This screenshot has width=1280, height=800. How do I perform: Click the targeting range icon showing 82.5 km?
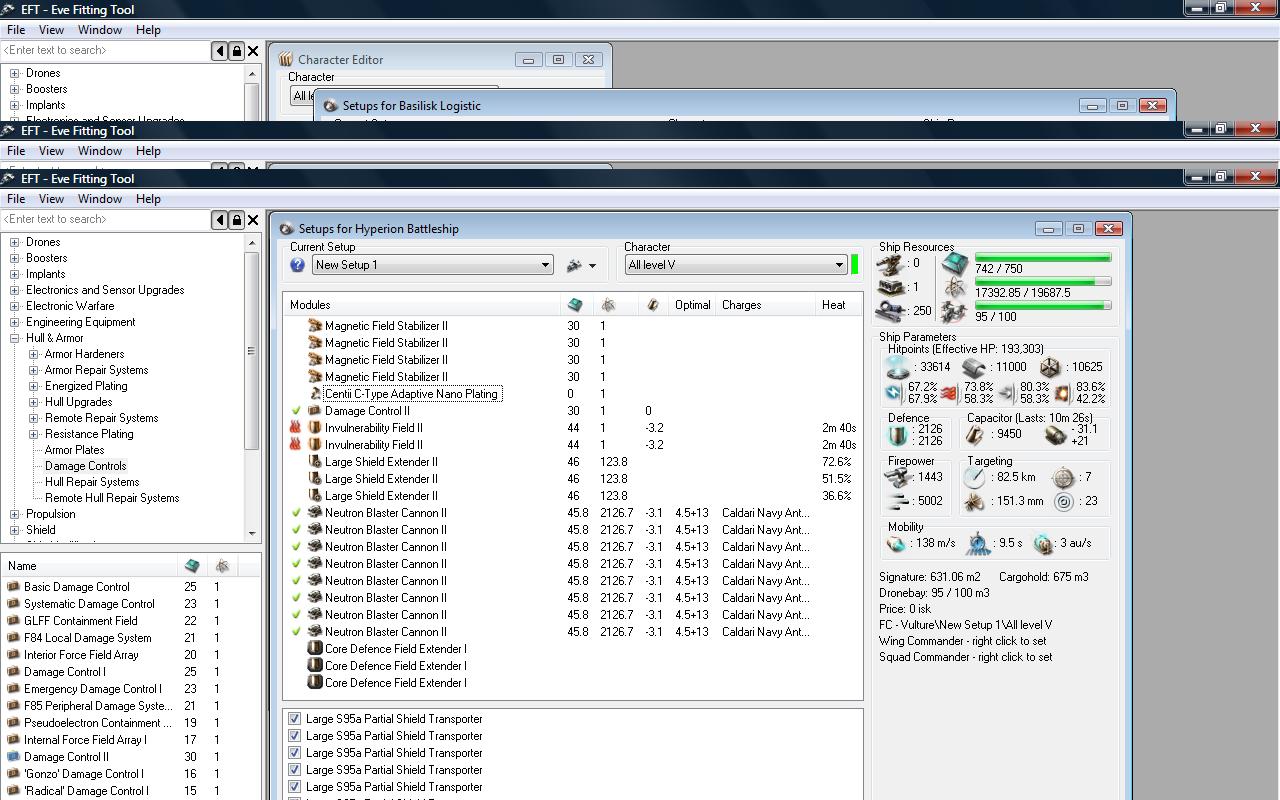975,478
